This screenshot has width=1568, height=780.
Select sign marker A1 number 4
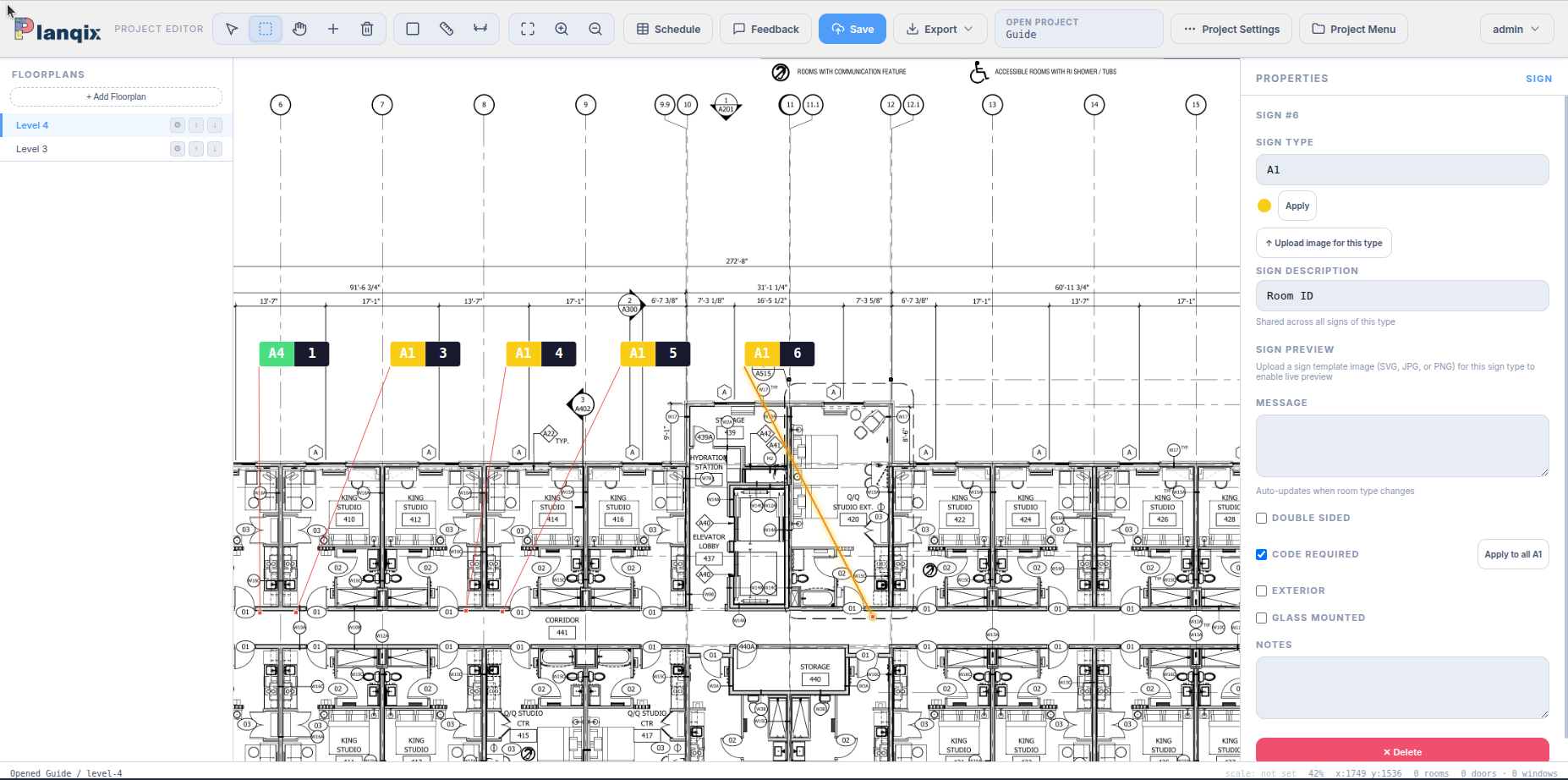[x=540, y=354]
